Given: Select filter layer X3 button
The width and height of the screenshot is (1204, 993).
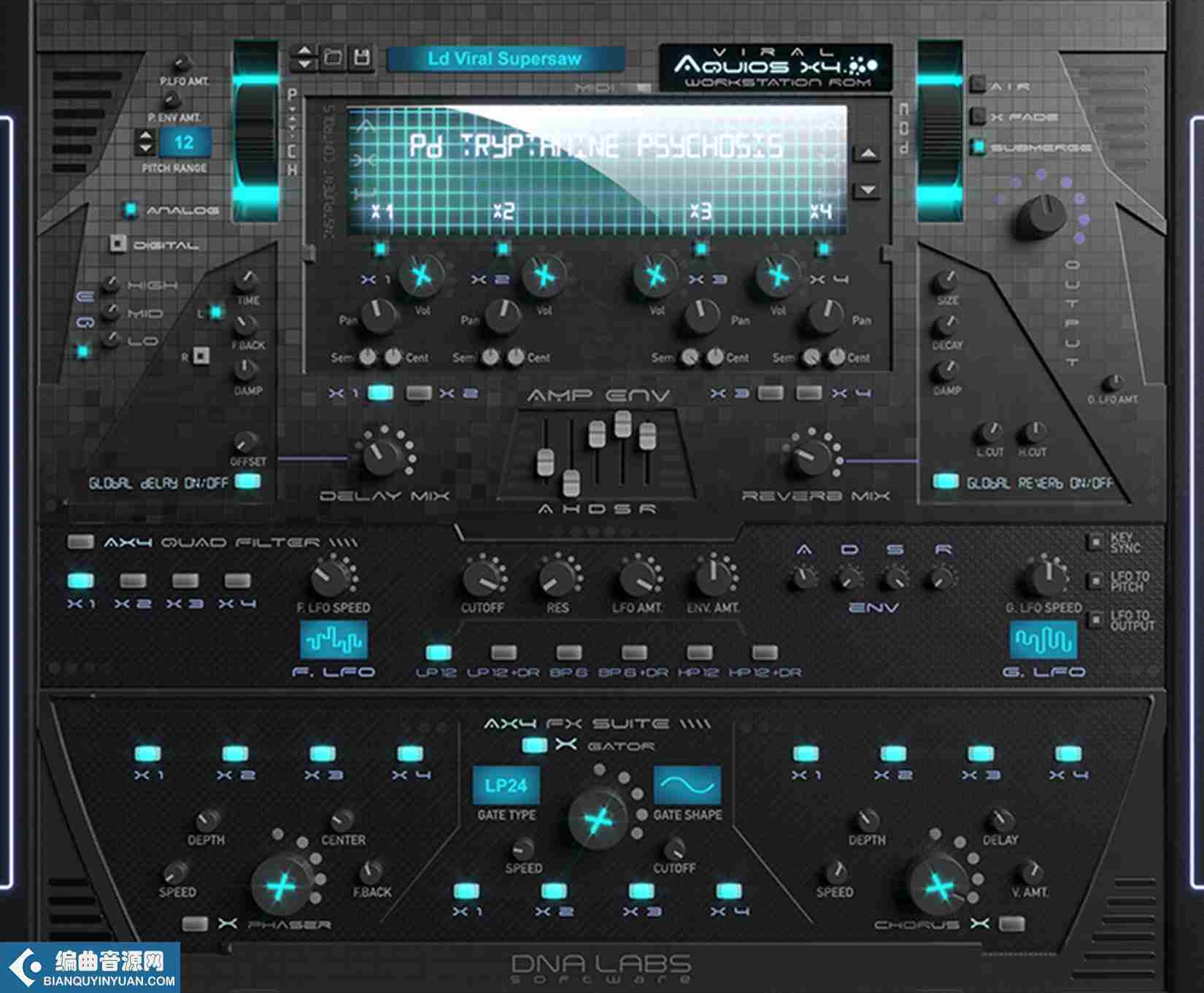Looking at the screenshot, I should point(185,581).
